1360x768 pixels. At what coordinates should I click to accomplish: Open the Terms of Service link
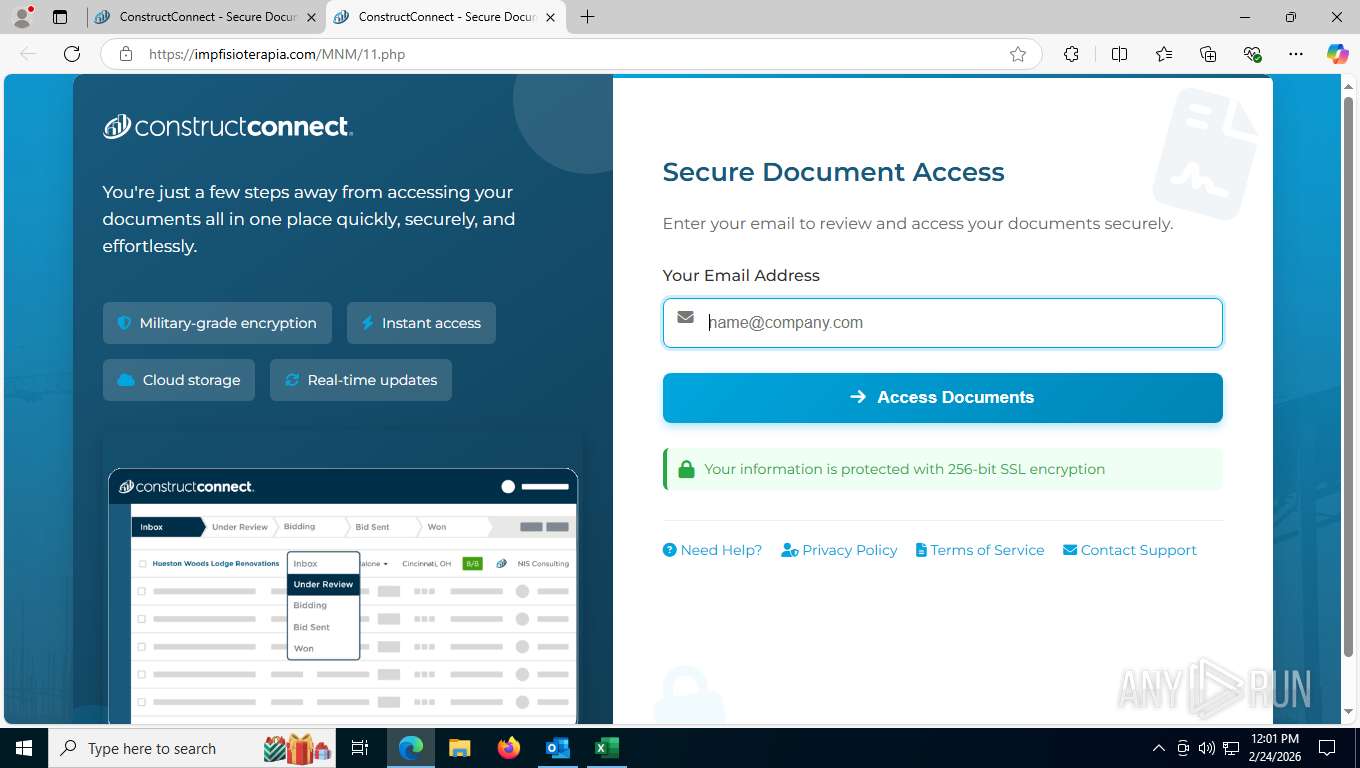[x=980, y=550]
